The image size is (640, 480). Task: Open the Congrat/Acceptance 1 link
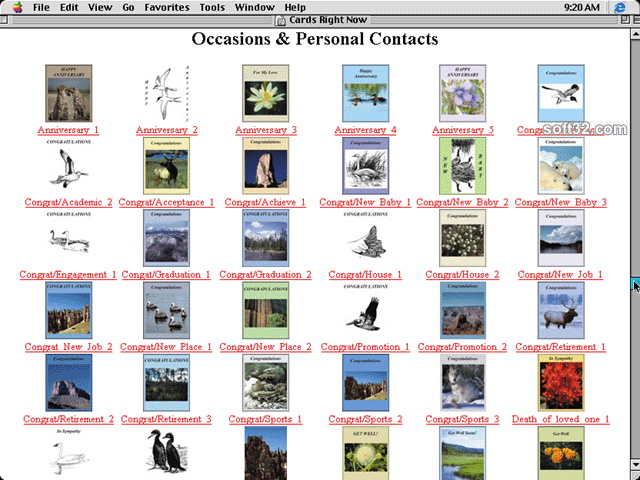167,202
